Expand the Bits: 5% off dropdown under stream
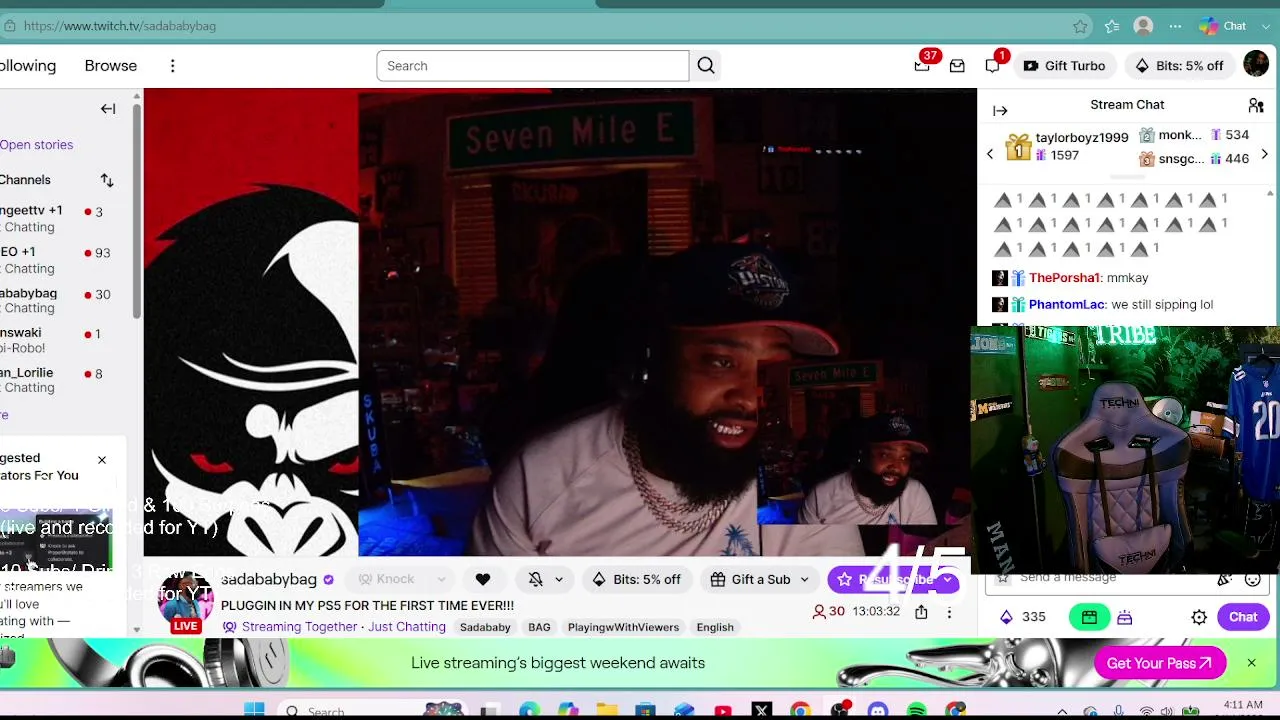 point(636,579)
